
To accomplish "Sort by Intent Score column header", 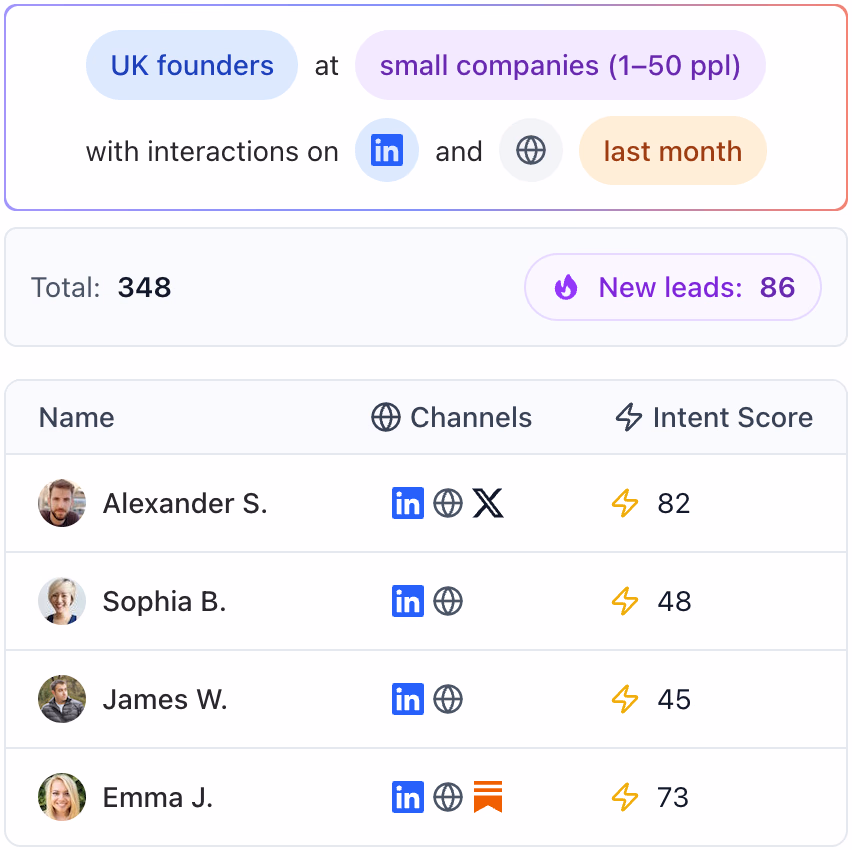I will 714,418.
